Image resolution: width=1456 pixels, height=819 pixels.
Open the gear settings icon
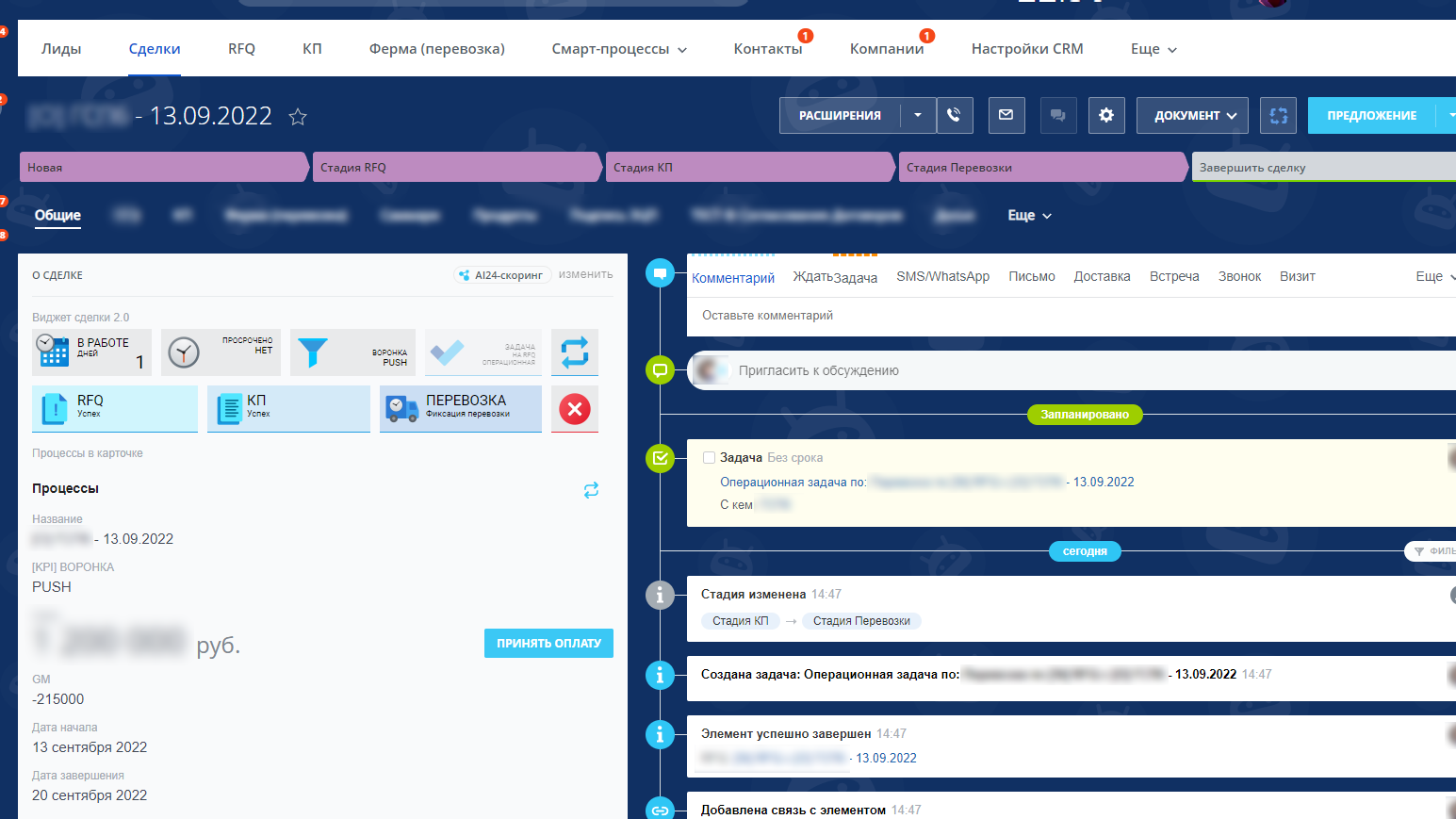(x=1106, y=115)
